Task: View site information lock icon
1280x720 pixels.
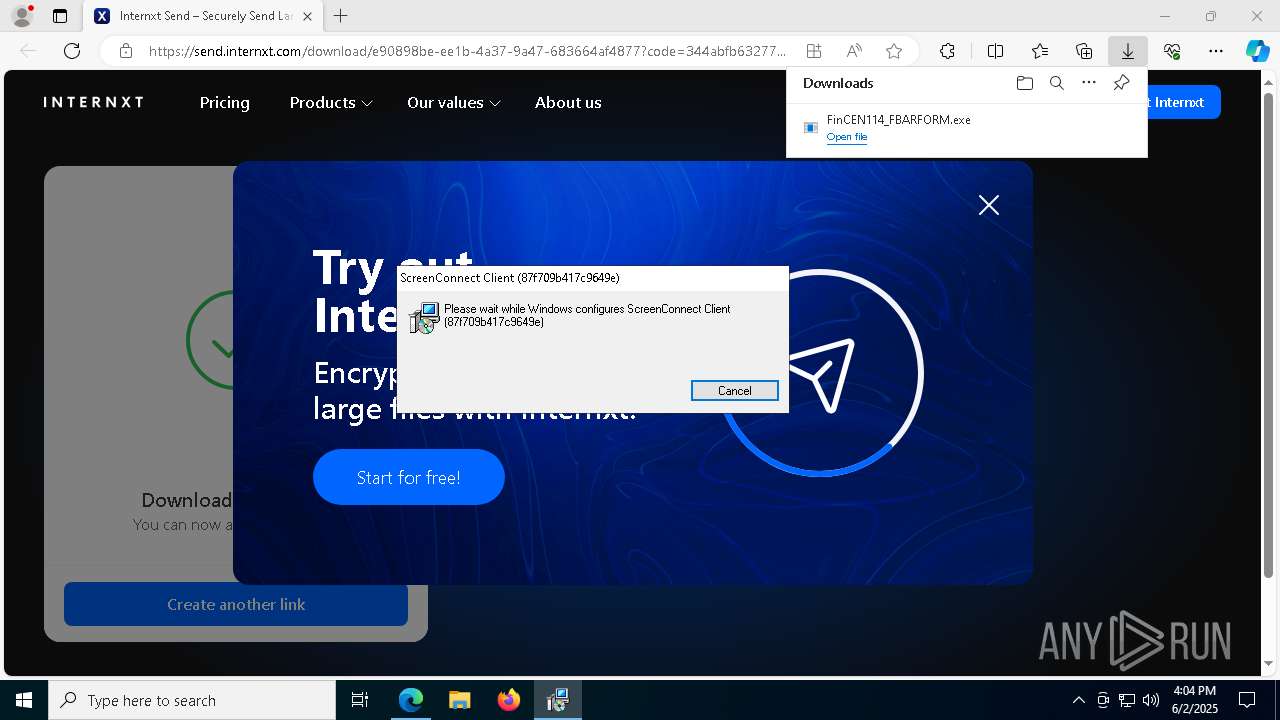Action: point(126,51)
